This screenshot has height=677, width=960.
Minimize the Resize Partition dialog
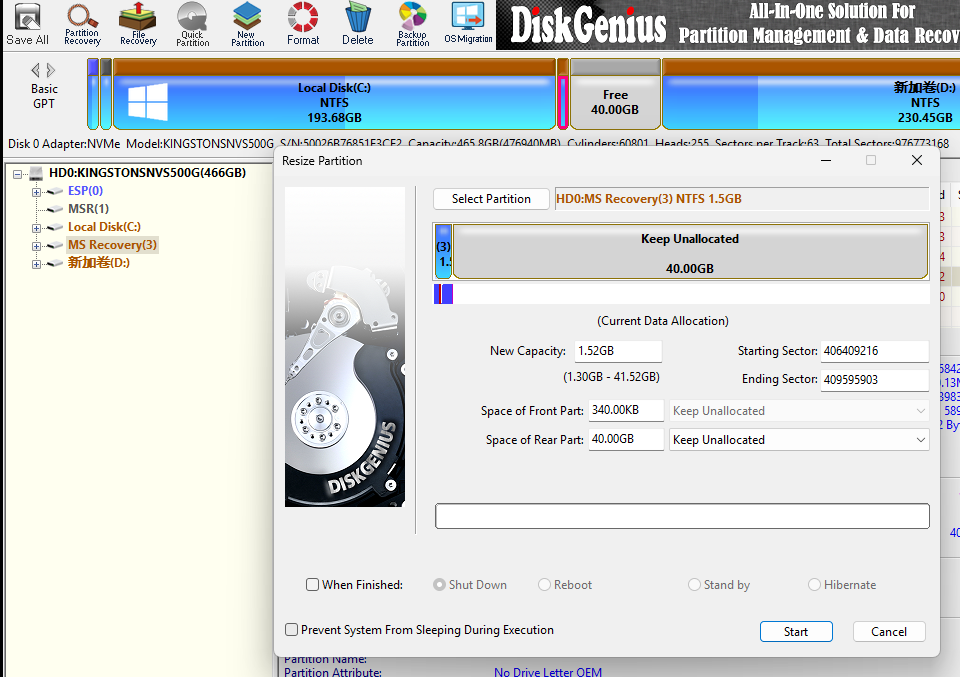(x=826, y=160)
